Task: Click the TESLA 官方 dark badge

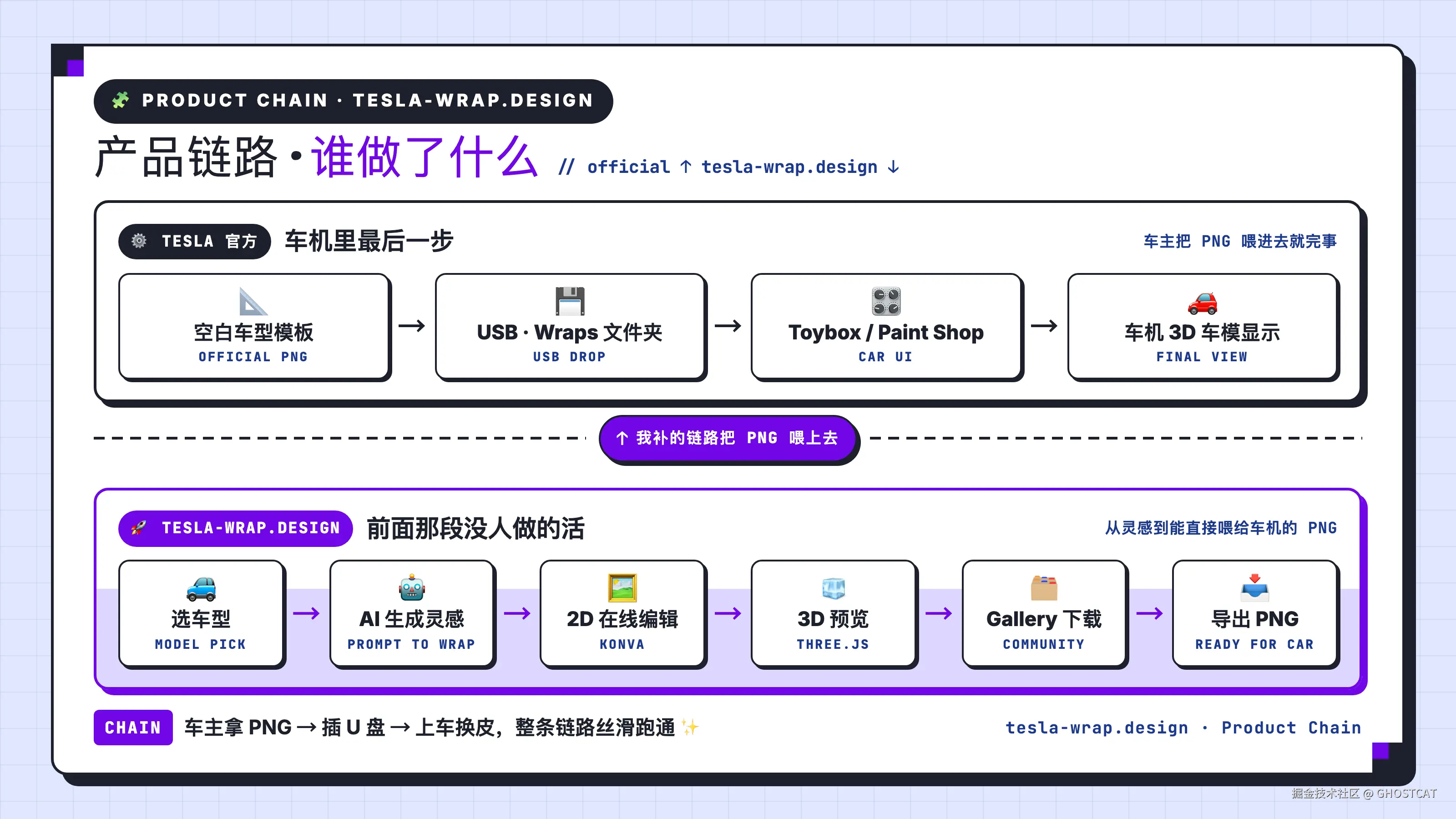Action: coord(194,241)
